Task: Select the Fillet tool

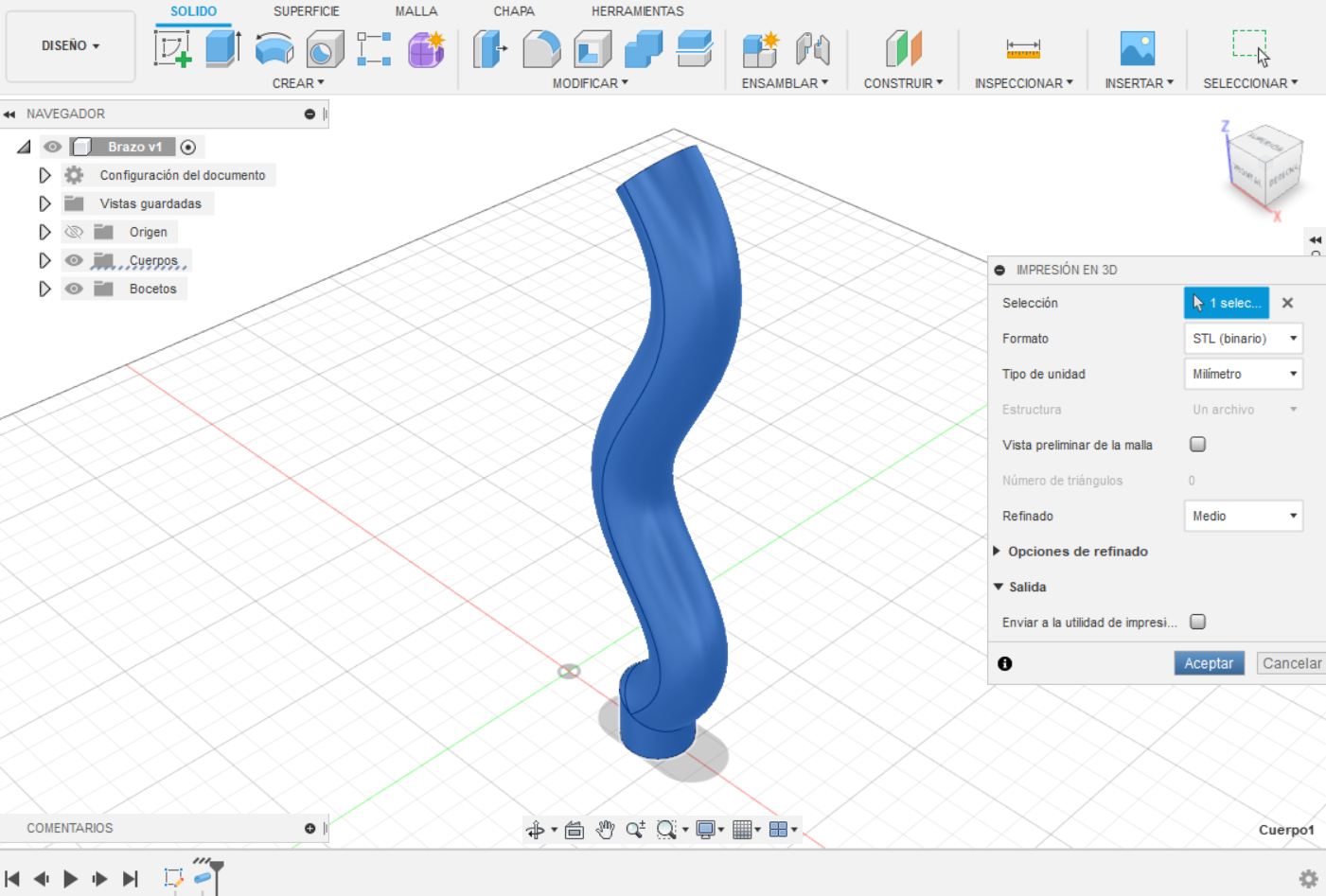Action: pyautogui.click(x=541, y=48)
